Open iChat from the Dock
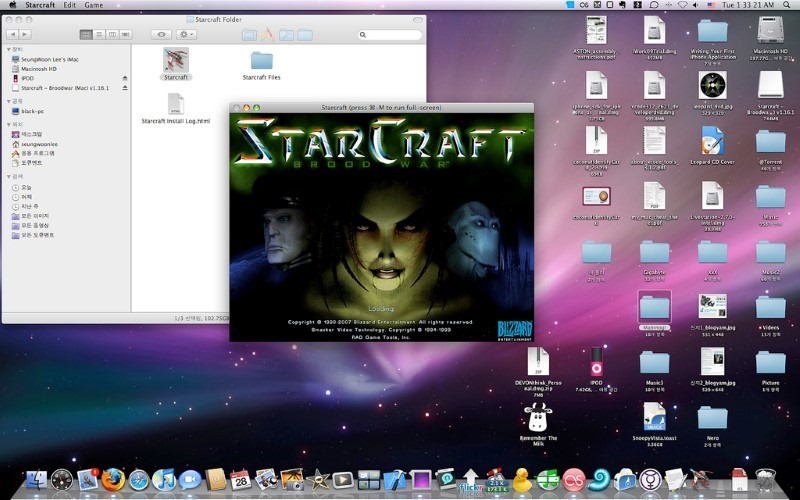The width and height of the screenshot is (800, 500). (189, 480)
